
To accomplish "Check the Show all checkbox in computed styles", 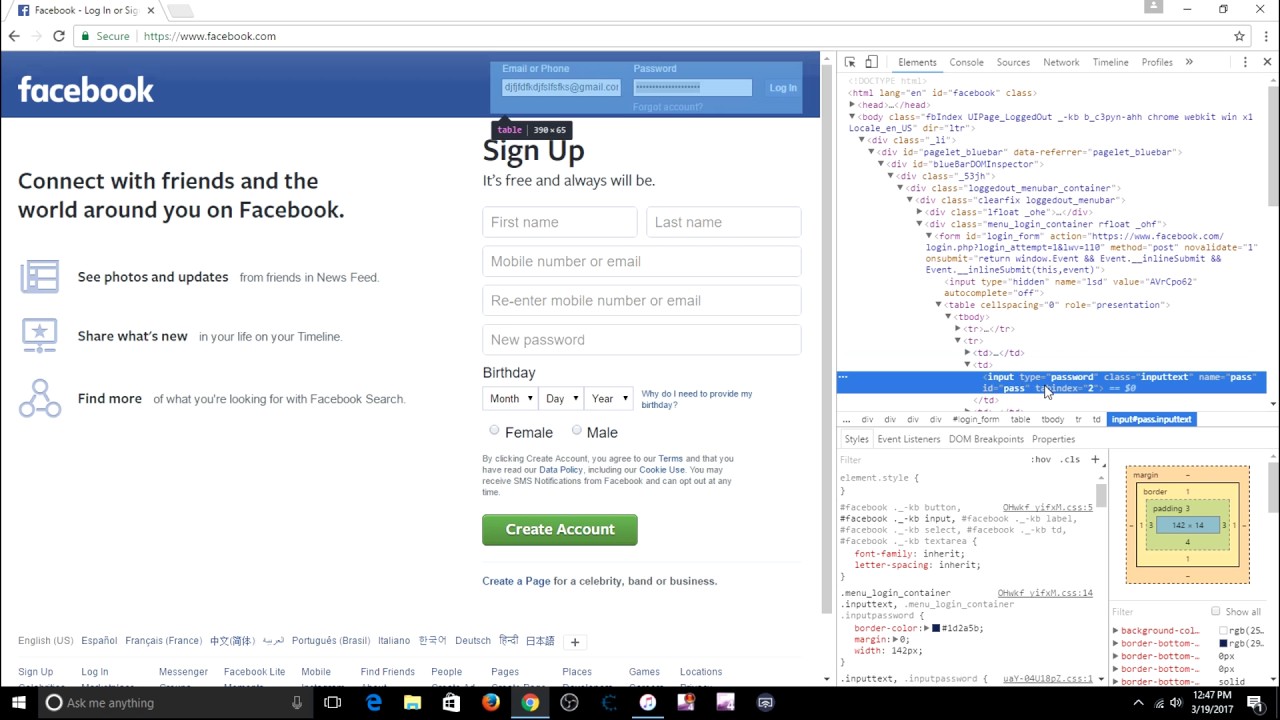I will pyautogui.click(x=1216, y=611).
